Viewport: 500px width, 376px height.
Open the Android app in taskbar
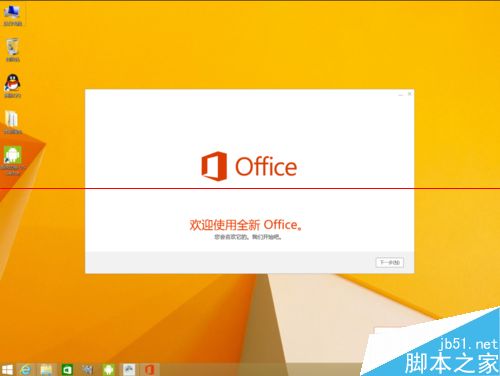click(108, 369)
